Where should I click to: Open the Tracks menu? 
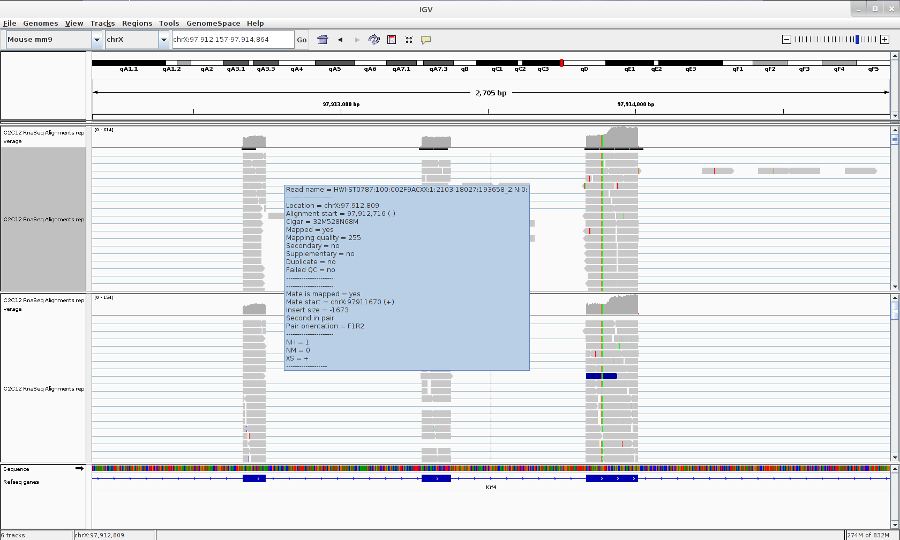(x=103, y=24)
